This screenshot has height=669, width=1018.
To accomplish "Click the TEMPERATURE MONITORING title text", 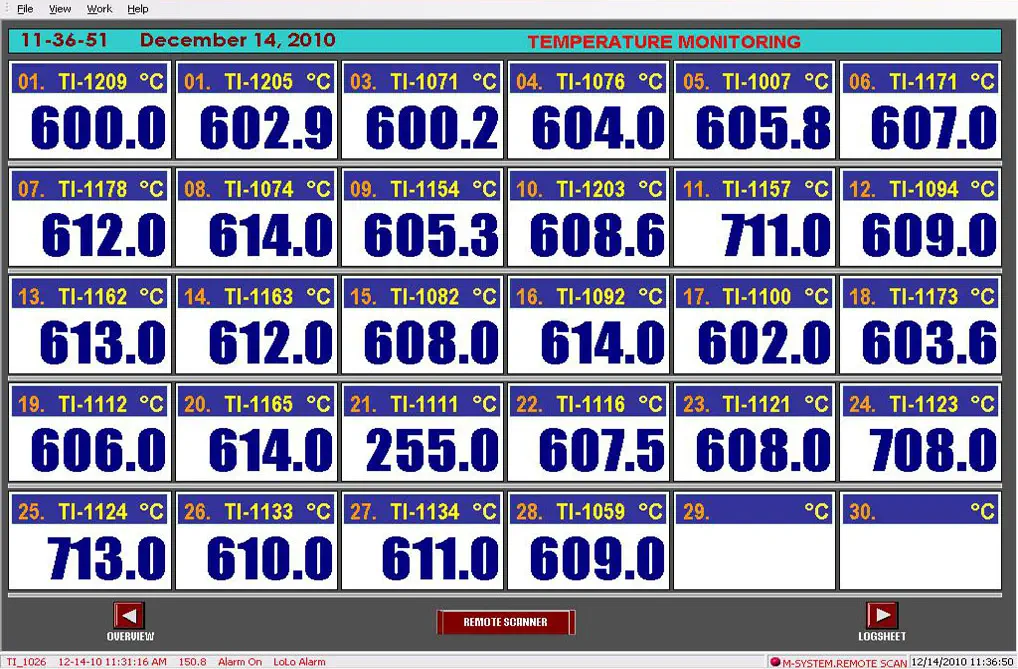I will pyautogui.click(x=664, y=42).
